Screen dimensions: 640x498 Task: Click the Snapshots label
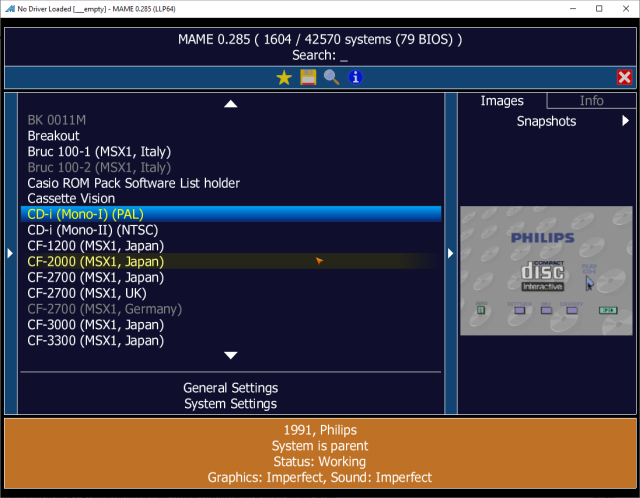546,121
